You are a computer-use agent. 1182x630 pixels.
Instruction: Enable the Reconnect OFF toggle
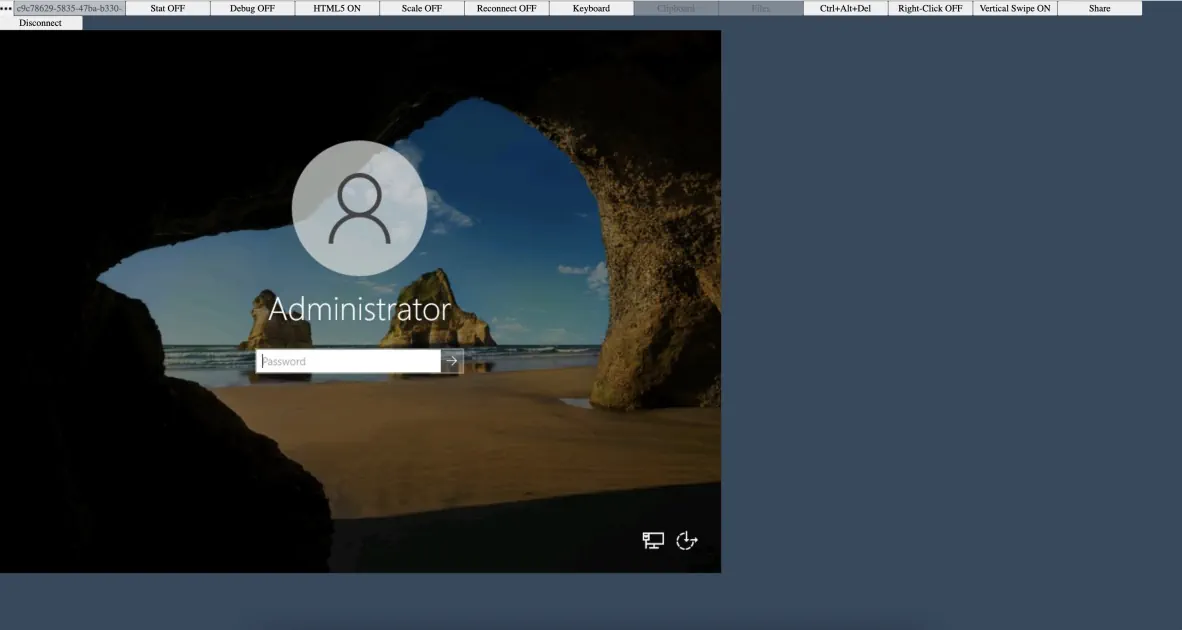click(x=507, y=8)
